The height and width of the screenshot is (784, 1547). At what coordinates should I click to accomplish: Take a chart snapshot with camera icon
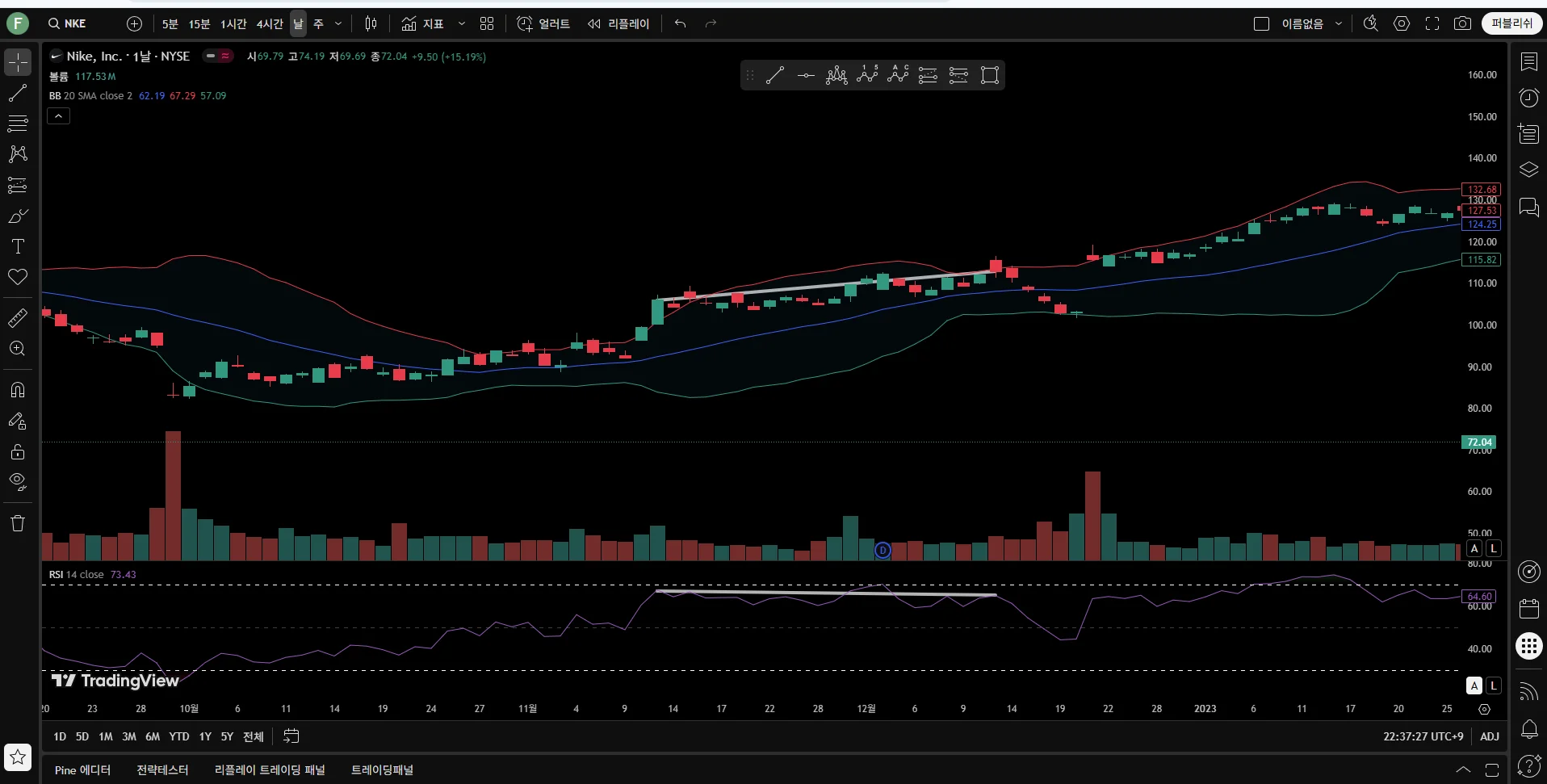[1462, 23]
